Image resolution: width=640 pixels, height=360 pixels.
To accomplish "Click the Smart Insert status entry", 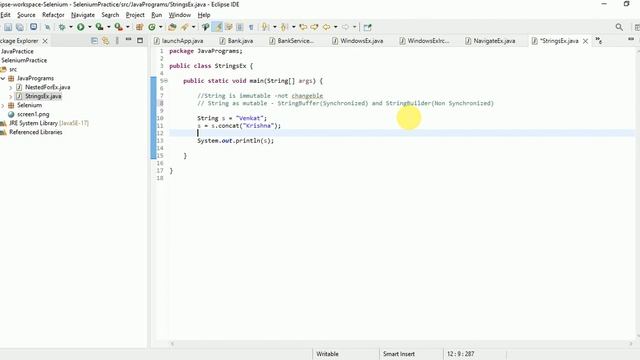I will (x=399, y=354).
